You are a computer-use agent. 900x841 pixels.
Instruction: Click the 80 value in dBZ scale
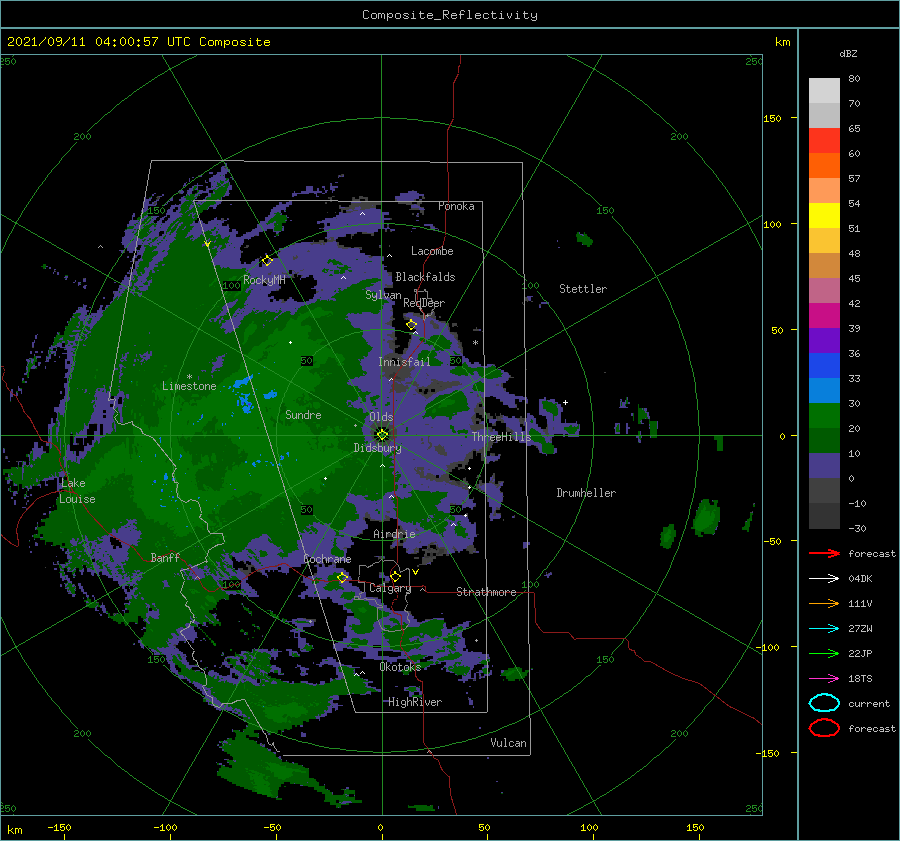pyautogui.click(x=854, y=79)
